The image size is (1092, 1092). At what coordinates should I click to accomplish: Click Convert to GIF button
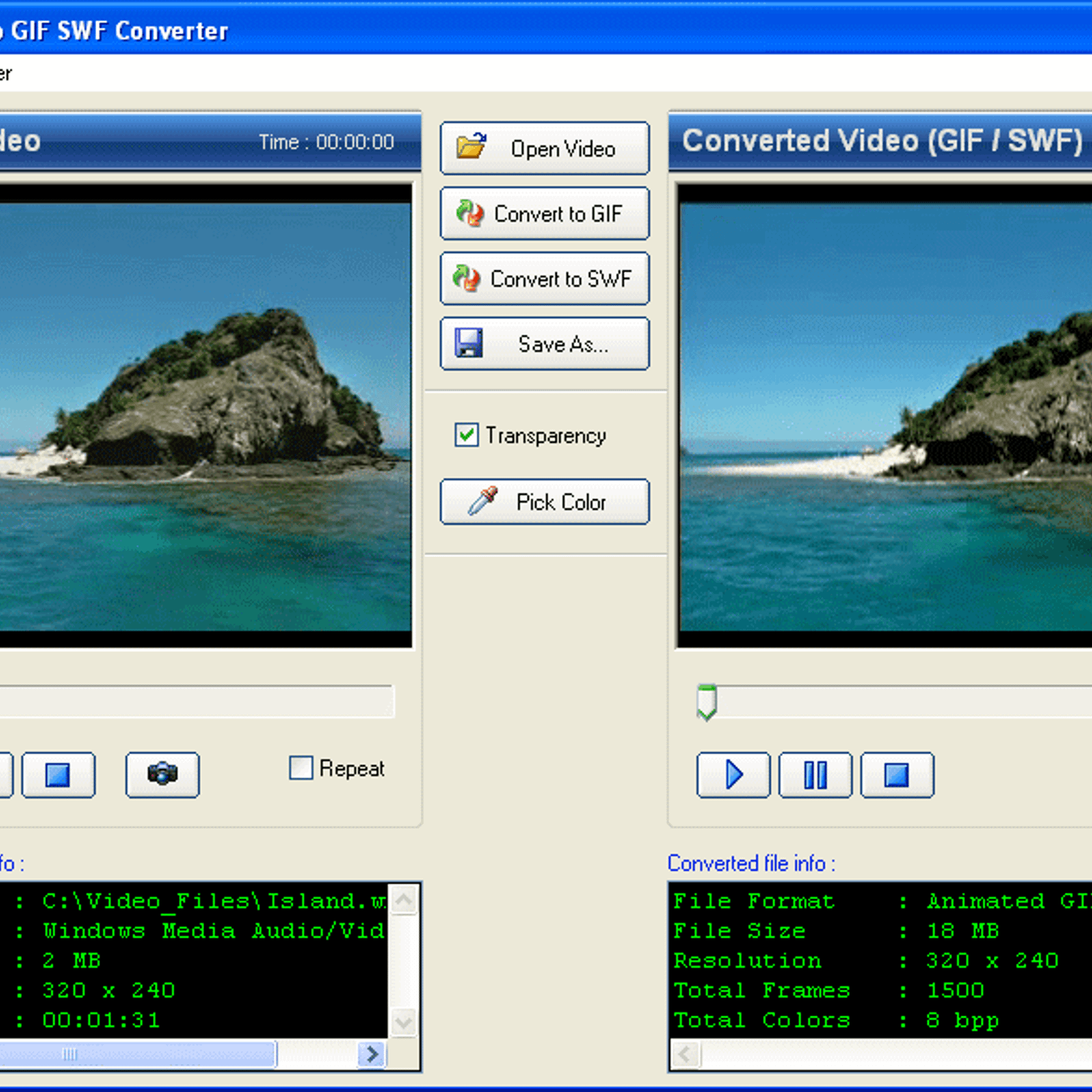(x=545, y=214)
